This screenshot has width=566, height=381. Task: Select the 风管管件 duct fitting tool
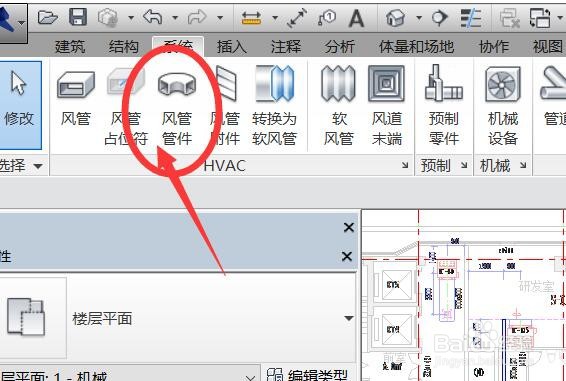(177, 107)
